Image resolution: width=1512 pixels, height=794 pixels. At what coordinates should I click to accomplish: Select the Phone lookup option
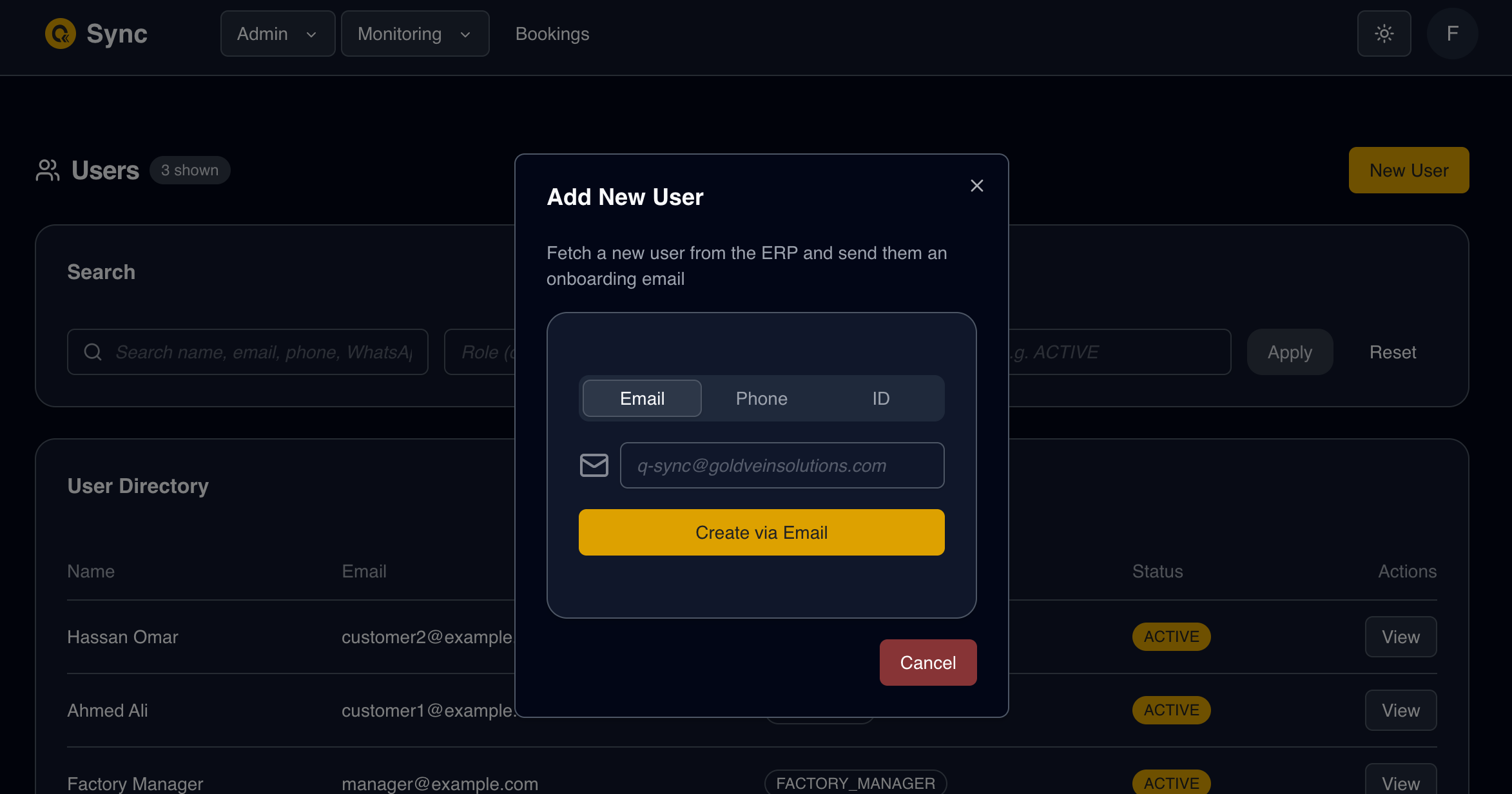click(761, 398)
